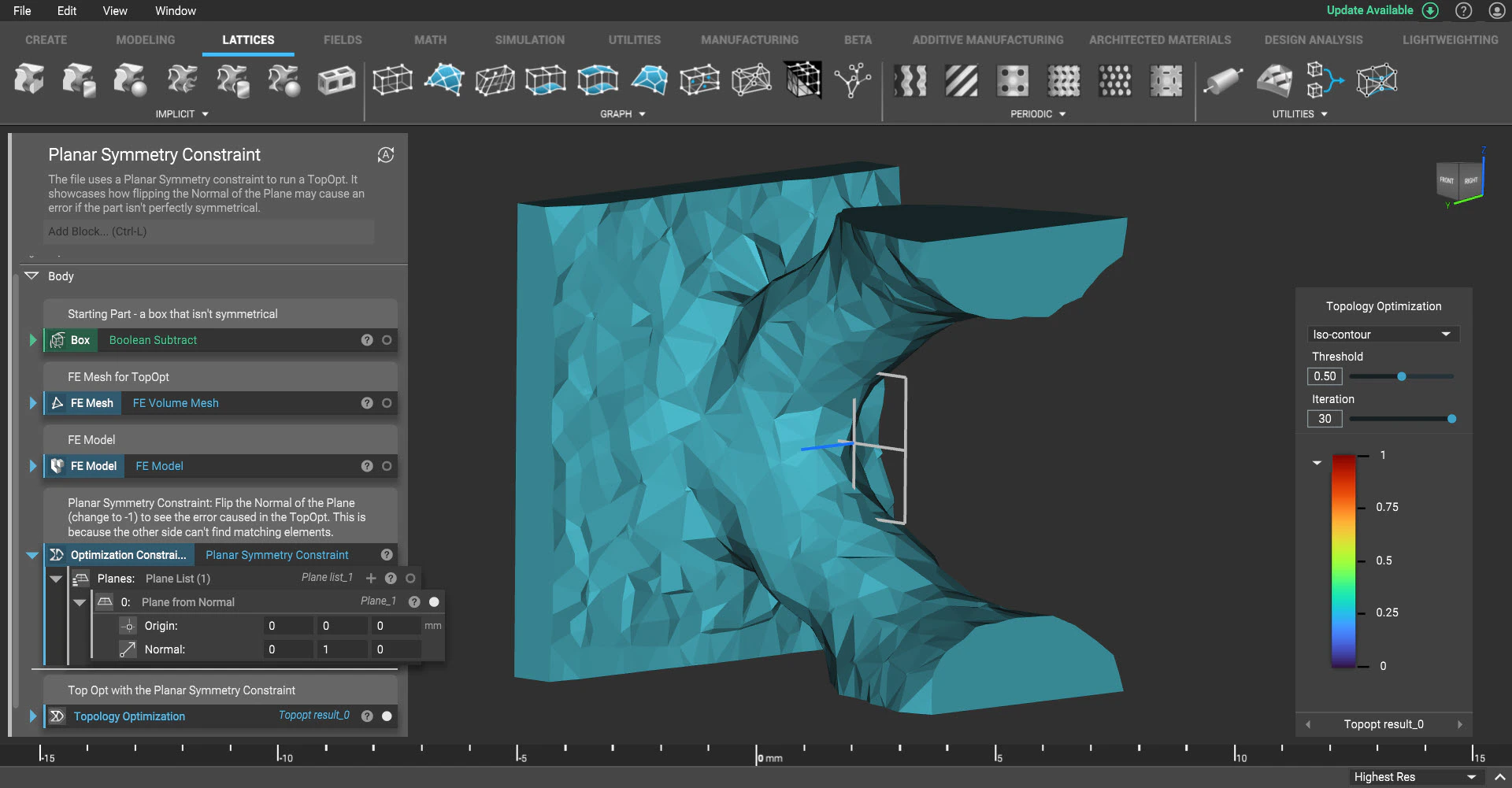Open the Boolean Subtract block's help icon
The width and height of the screenshot is (1512, 788).
[367, 340]
